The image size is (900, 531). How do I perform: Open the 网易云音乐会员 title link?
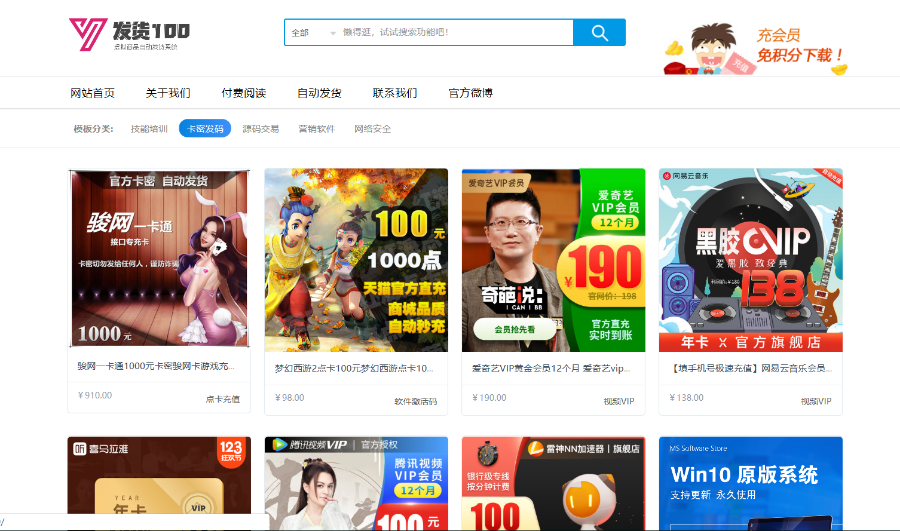point(751,369)
